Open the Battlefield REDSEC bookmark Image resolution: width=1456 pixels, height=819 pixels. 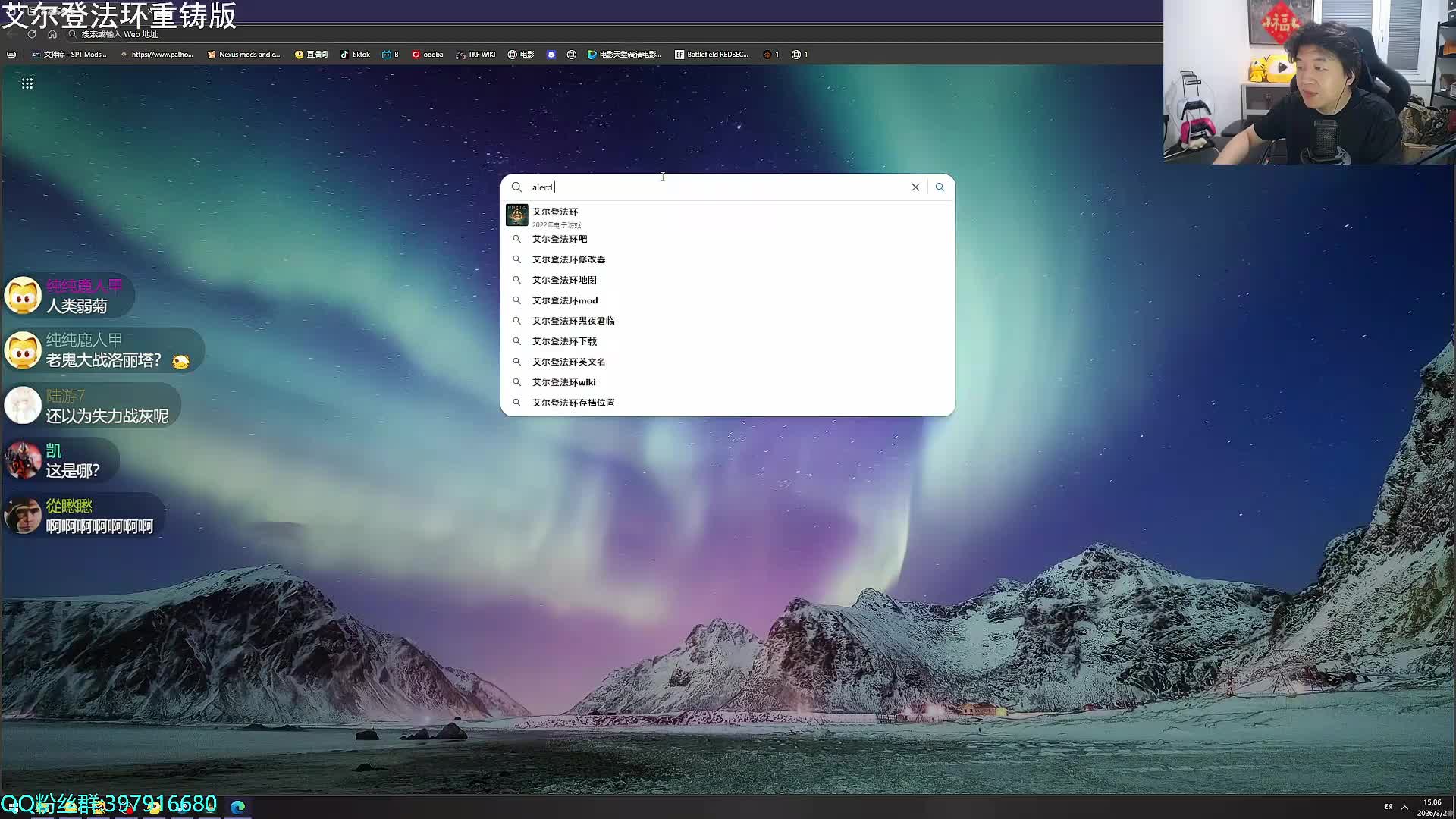coord(711,55)
